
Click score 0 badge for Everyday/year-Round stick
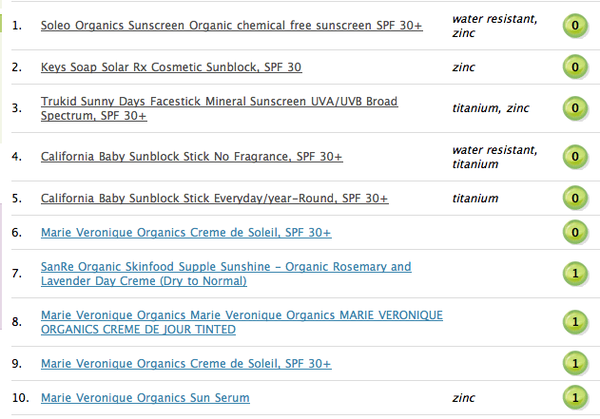point(575,198)
